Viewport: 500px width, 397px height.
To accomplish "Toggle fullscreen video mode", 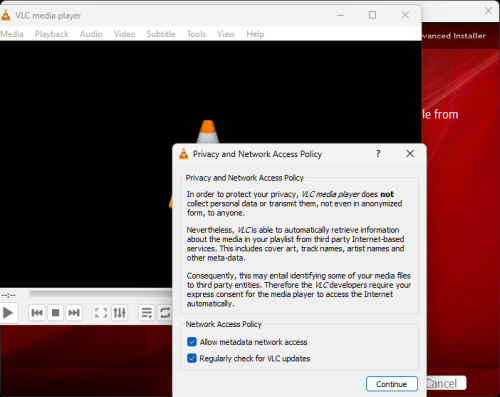I will coord(101,313).
